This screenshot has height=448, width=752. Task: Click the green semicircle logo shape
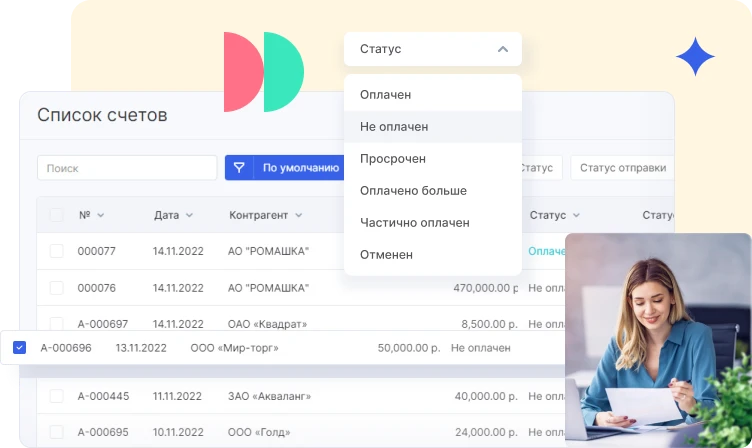point(283,72)
